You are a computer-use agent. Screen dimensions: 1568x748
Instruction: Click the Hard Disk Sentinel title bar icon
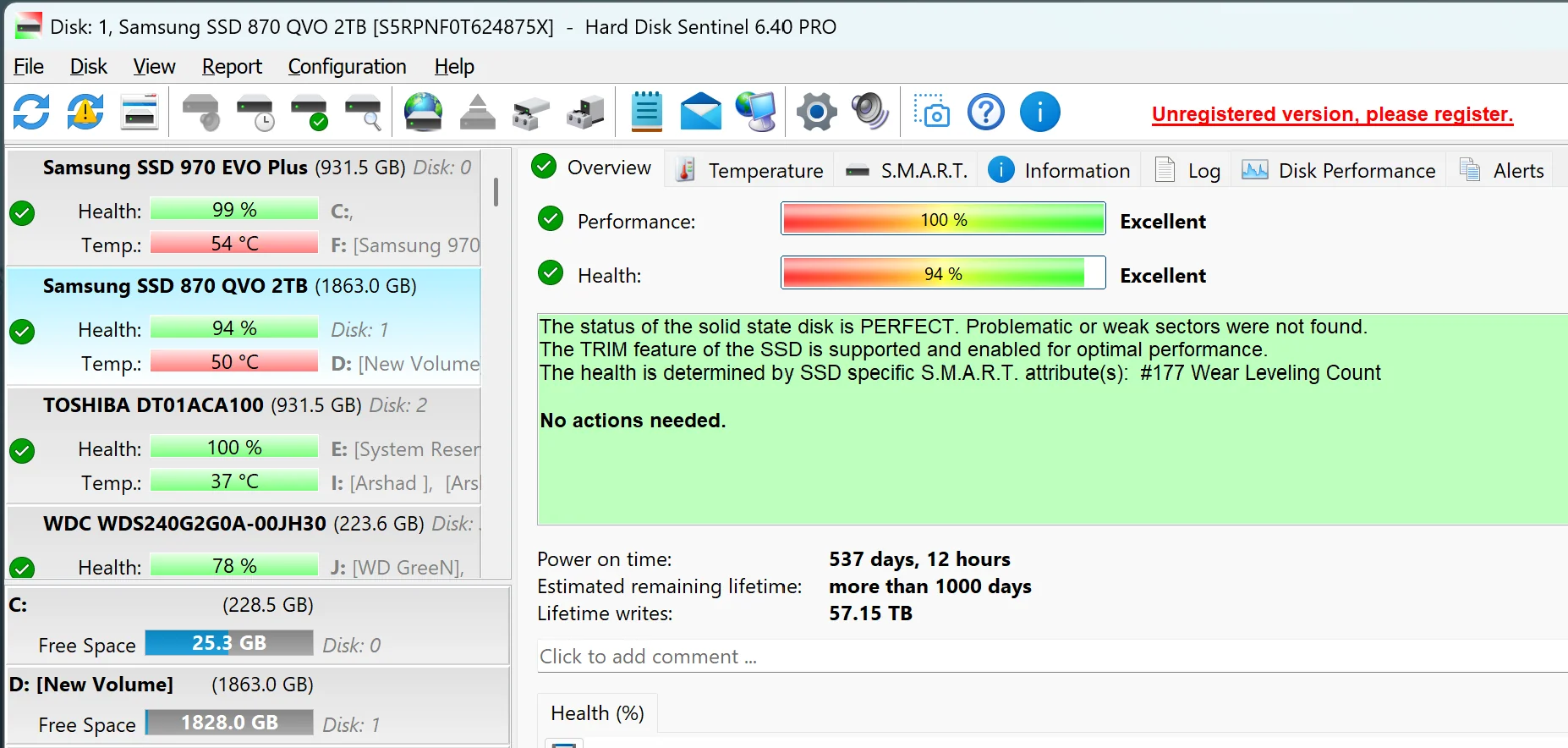point(28,26)
